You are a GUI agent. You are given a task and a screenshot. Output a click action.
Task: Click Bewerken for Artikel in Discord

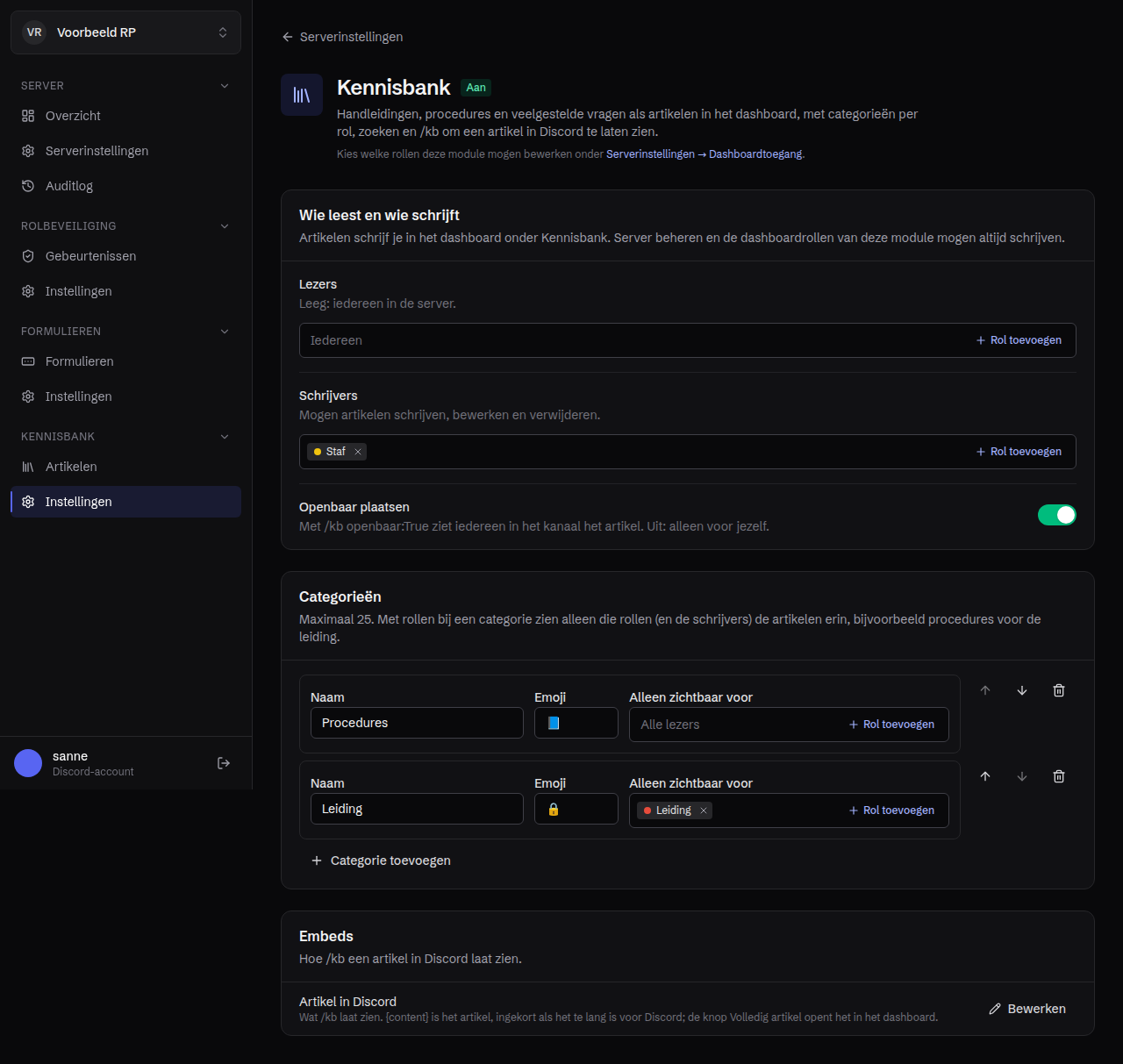[1027, 1009]
